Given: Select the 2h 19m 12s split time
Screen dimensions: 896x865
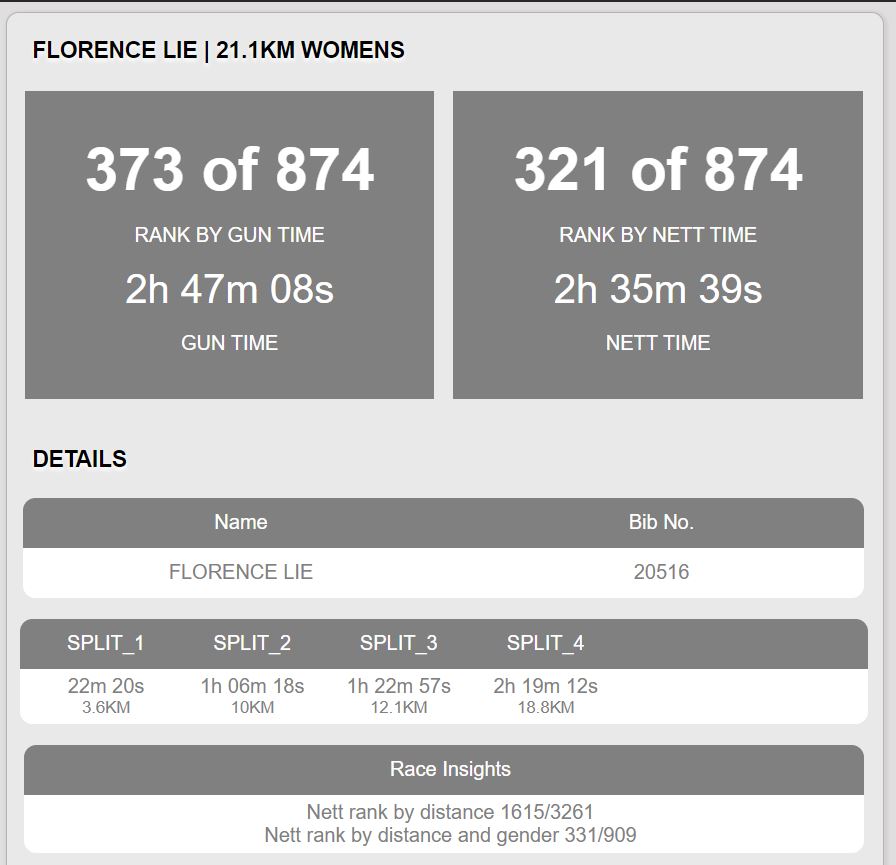Looking at the screenshot, I should click(545, 686).
